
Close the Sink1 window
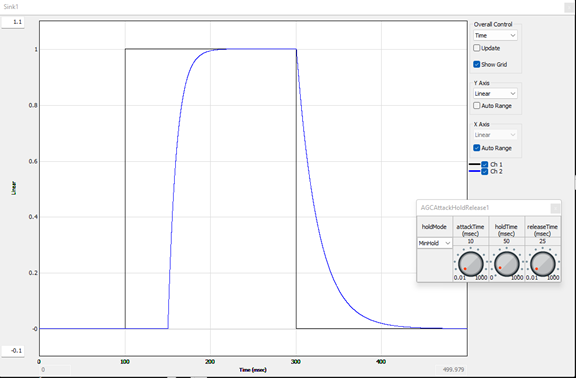[x=569, y=7]
